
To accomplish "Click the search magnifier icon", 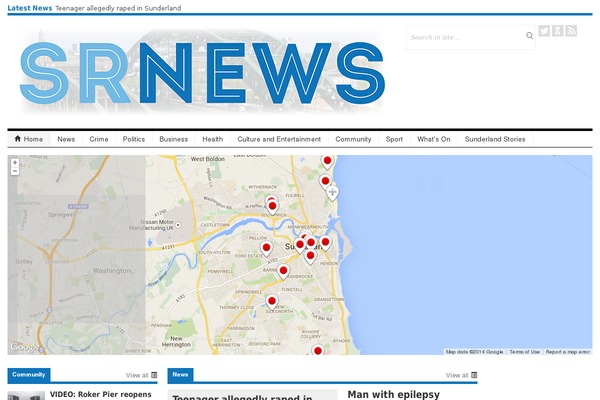I will point(530,36).
